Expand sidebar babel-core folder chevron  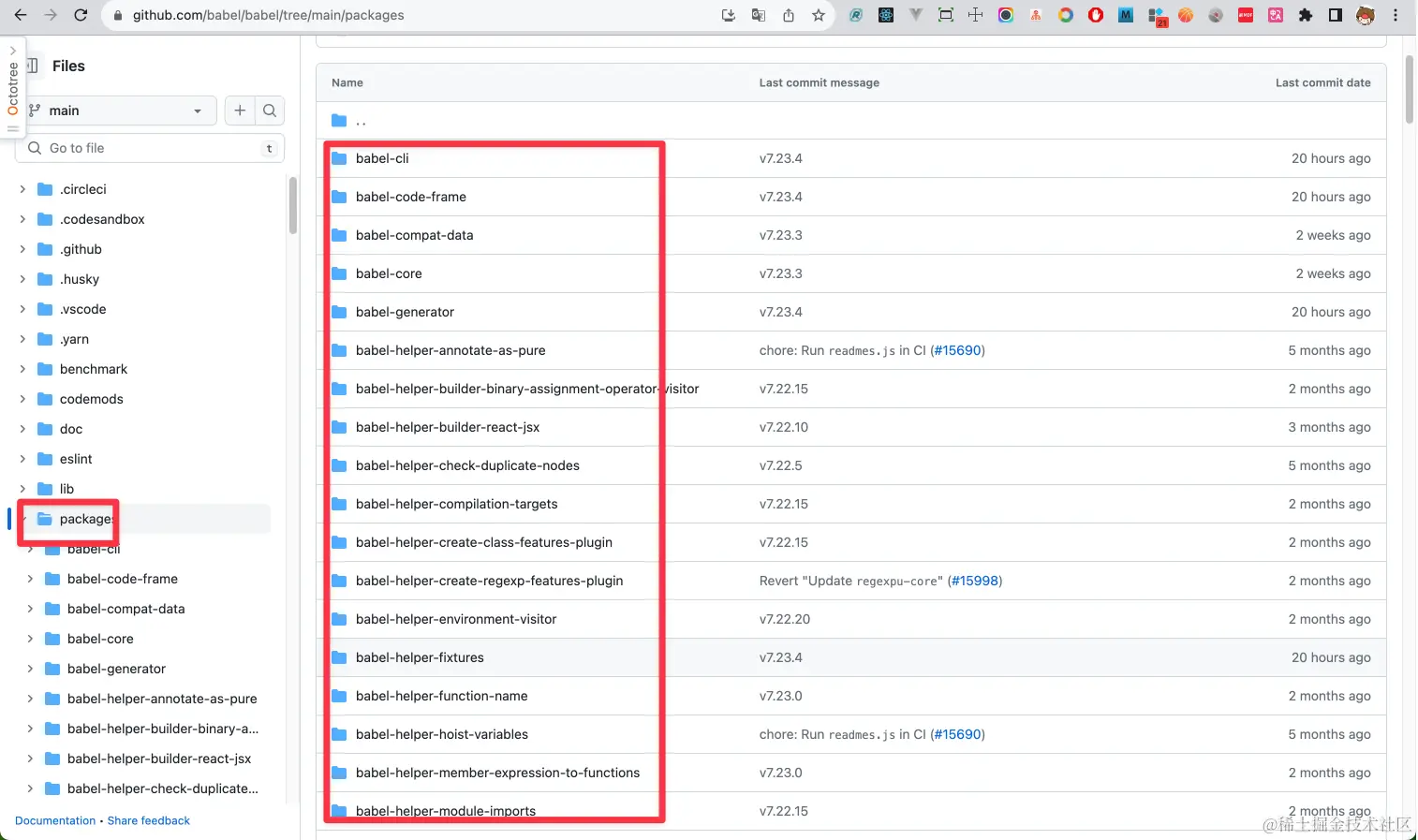[30, 639]
